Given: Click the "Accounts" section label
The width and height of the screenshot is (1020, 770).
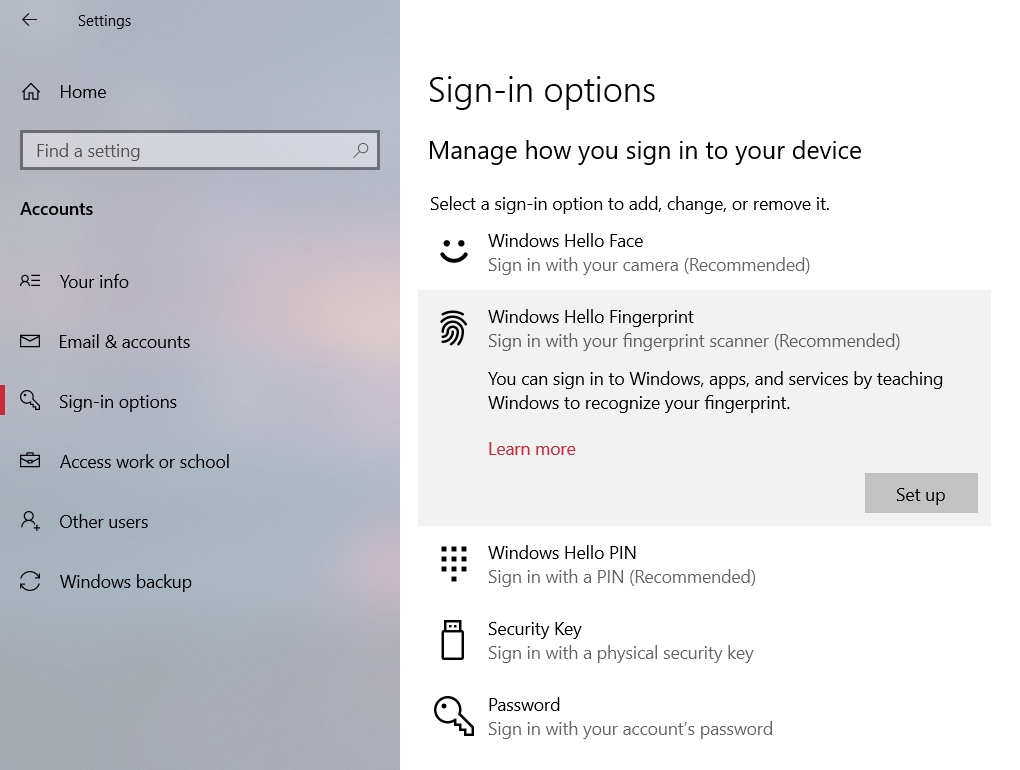Looking at the screenshot, I should tap(57, 209).
